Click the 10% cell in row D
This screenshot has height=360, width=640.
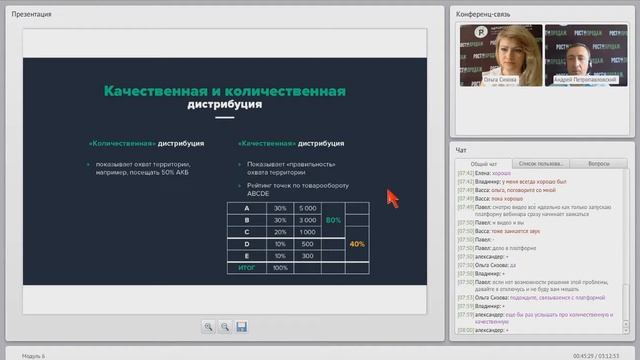click(280, 244)
